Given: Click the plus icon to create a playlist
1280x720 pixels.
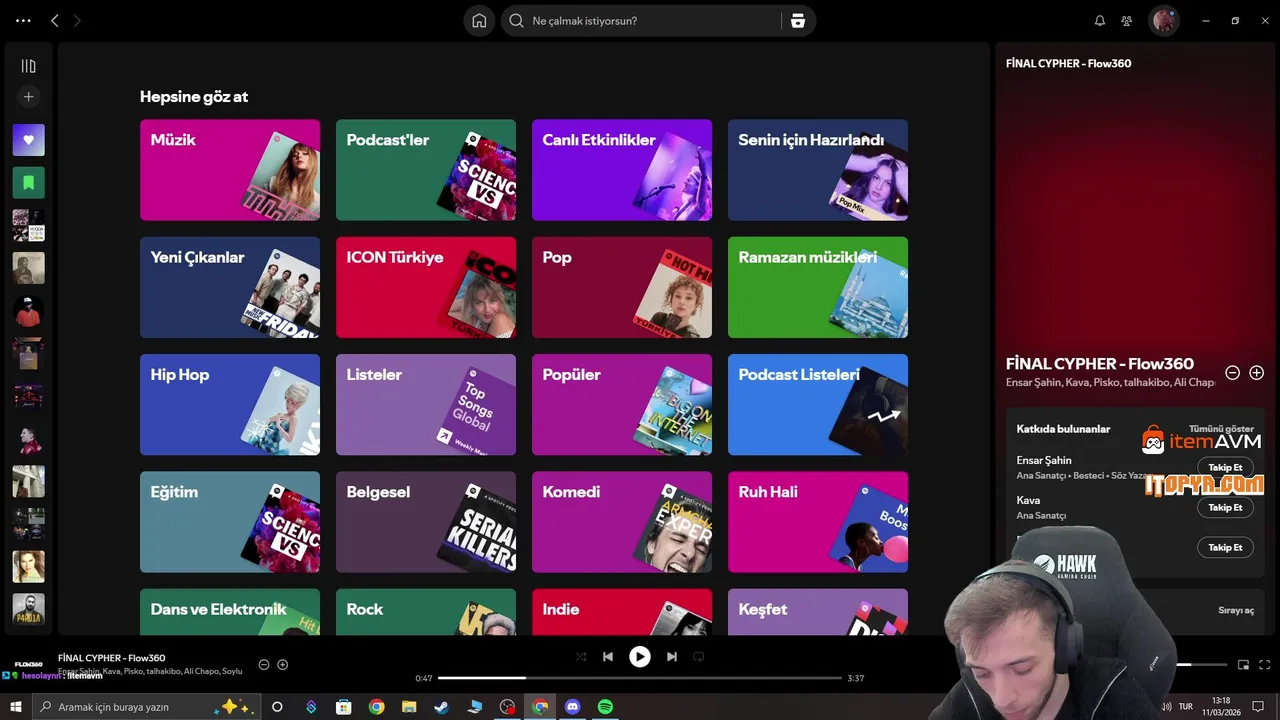Looking at the screenshot, I should pos(28,97).
